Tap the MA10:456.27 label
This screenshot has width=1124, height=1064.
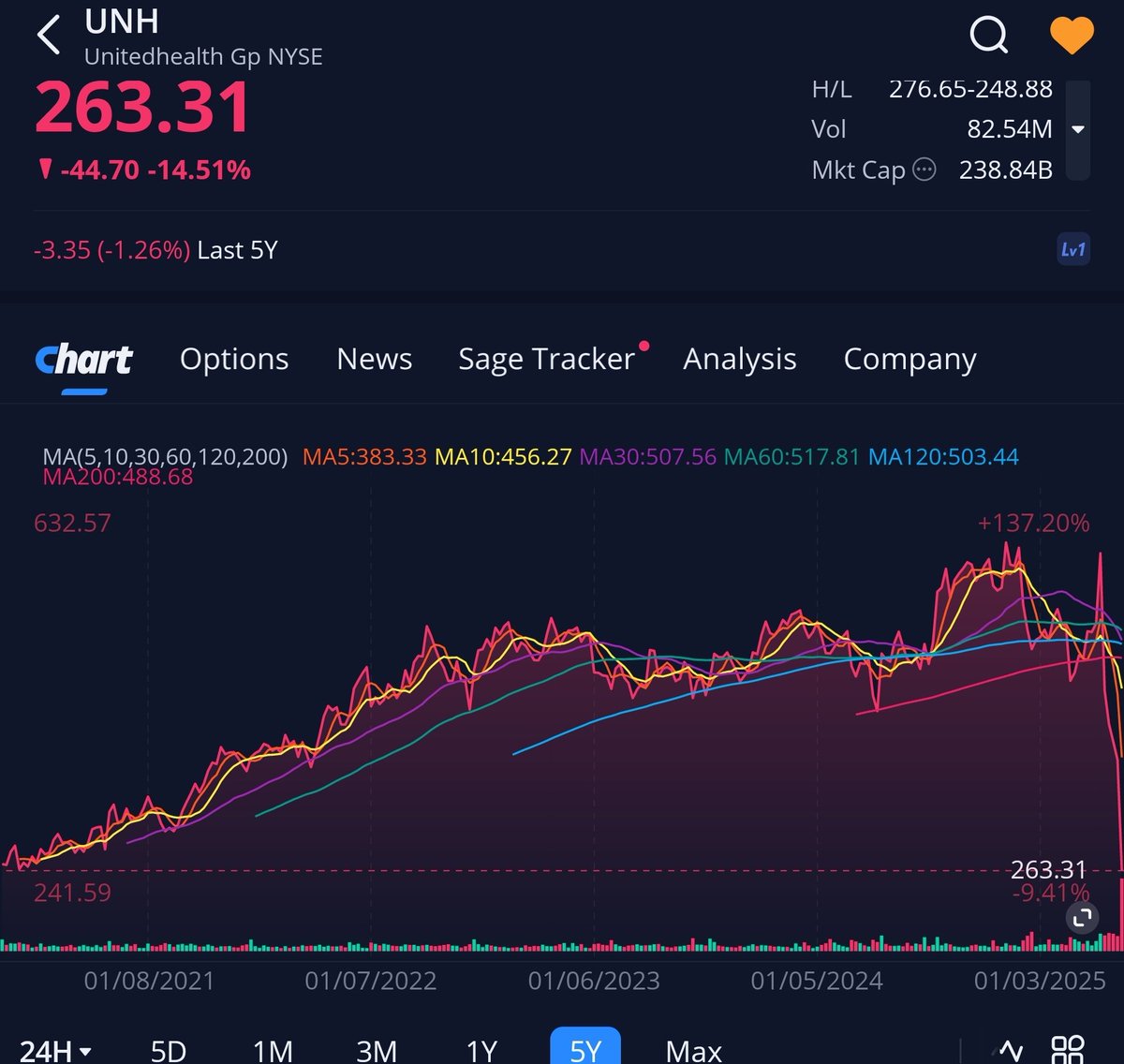tap(504, 456)
